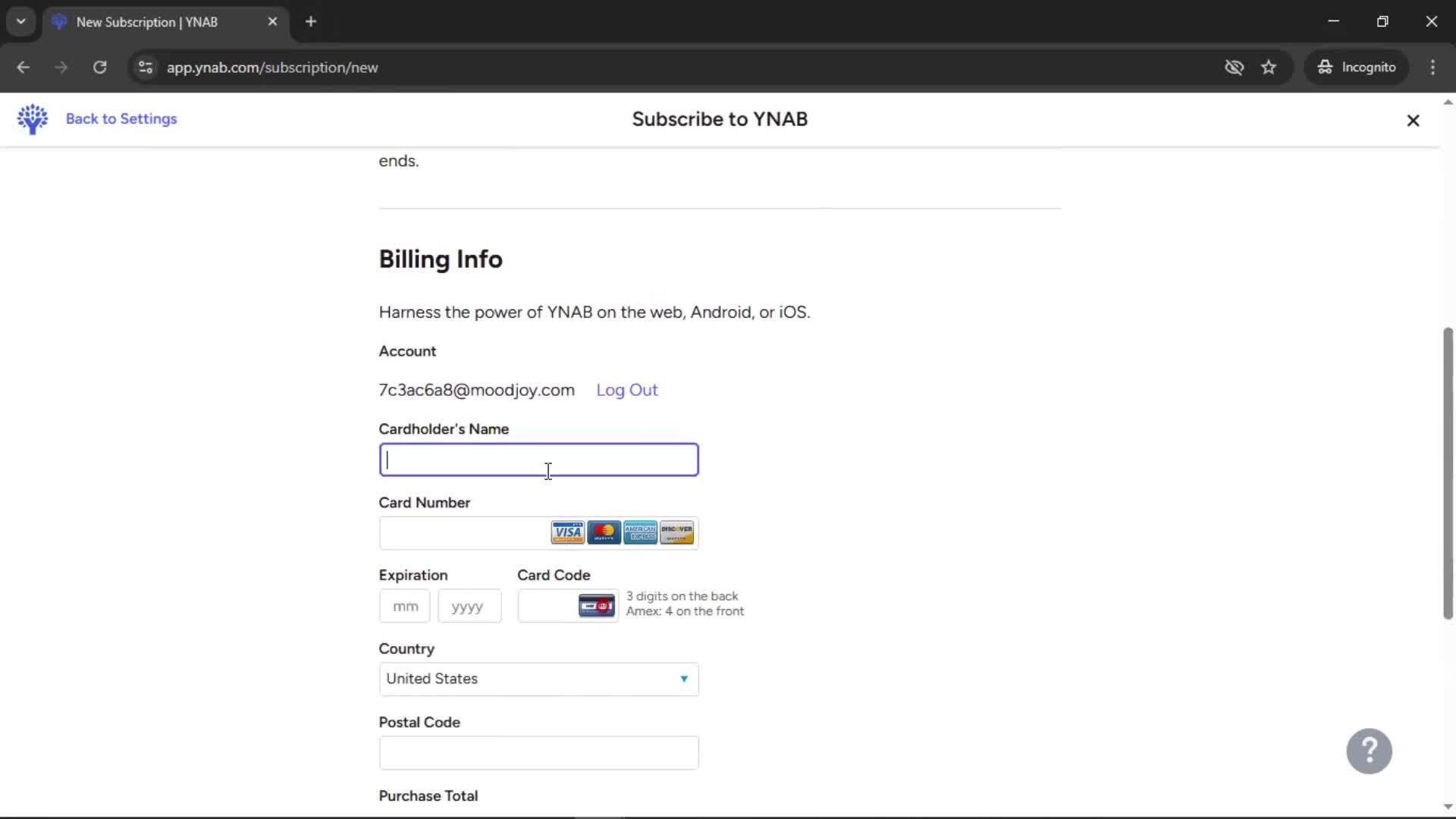Screen dimensions: 1456x819
Task: Open a new browser tab
Action: pyautogui.click(x=311, y=22)
